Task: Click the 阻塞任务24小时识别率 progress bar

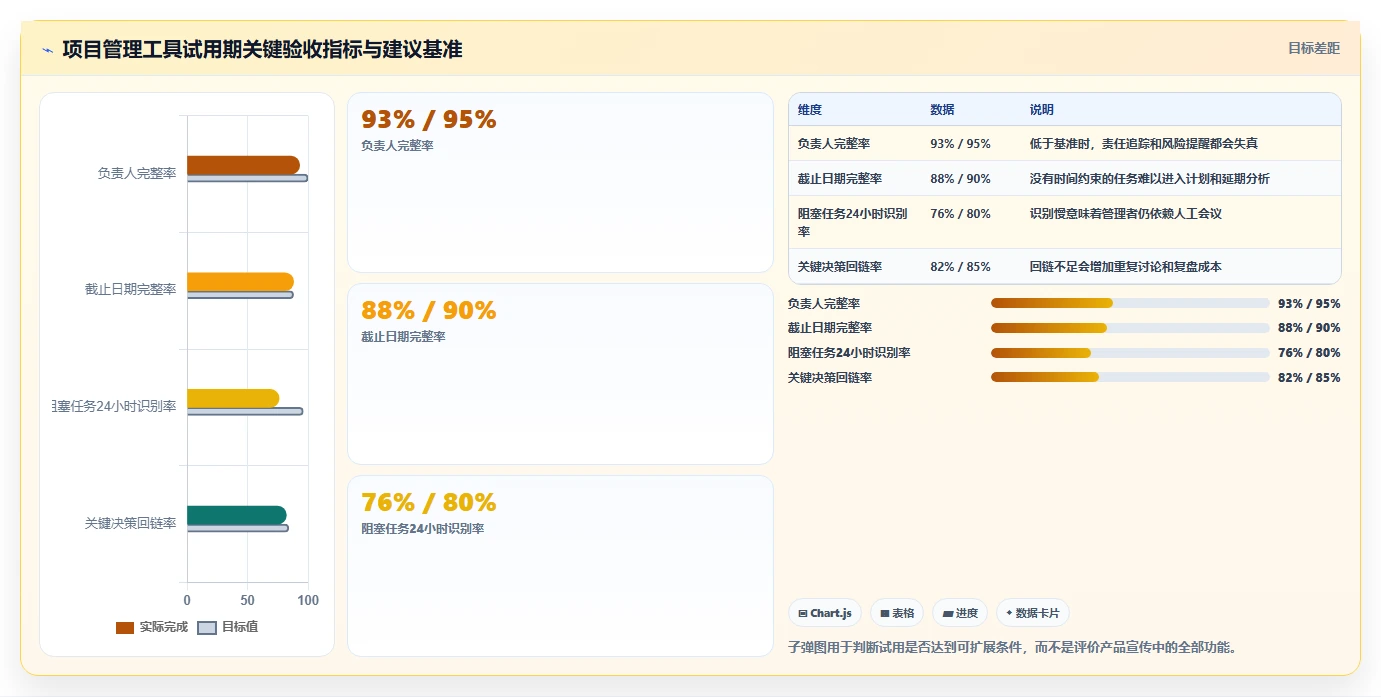Action: 1130,353
